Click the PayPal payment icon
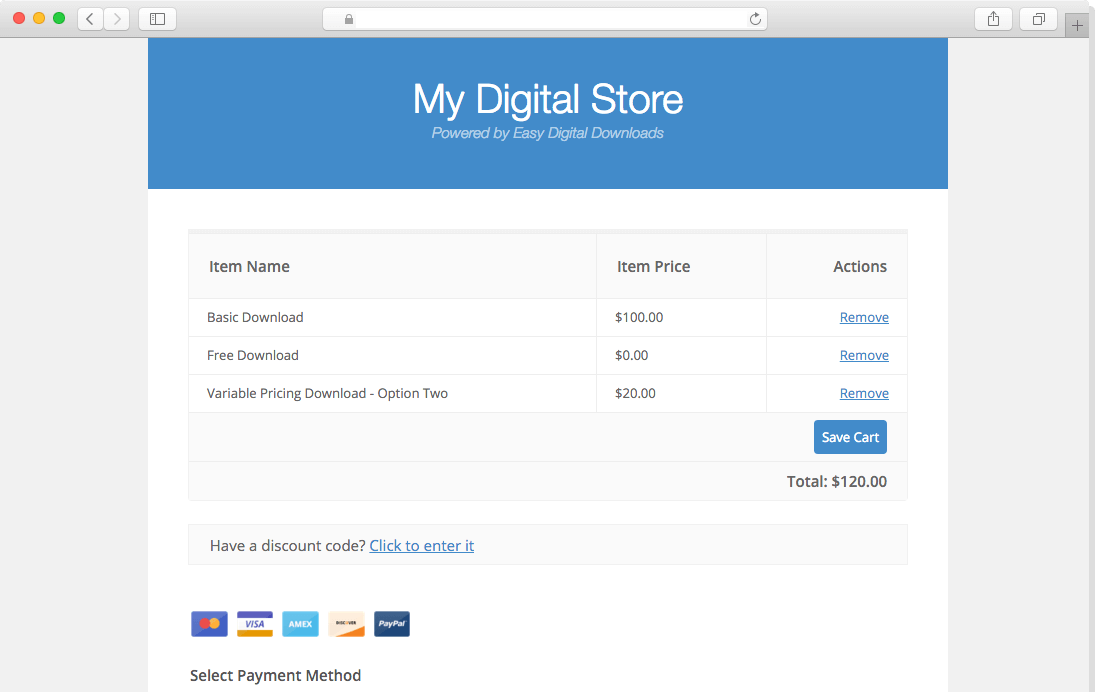Viewport: 1095px width, 692px height. 392,624
